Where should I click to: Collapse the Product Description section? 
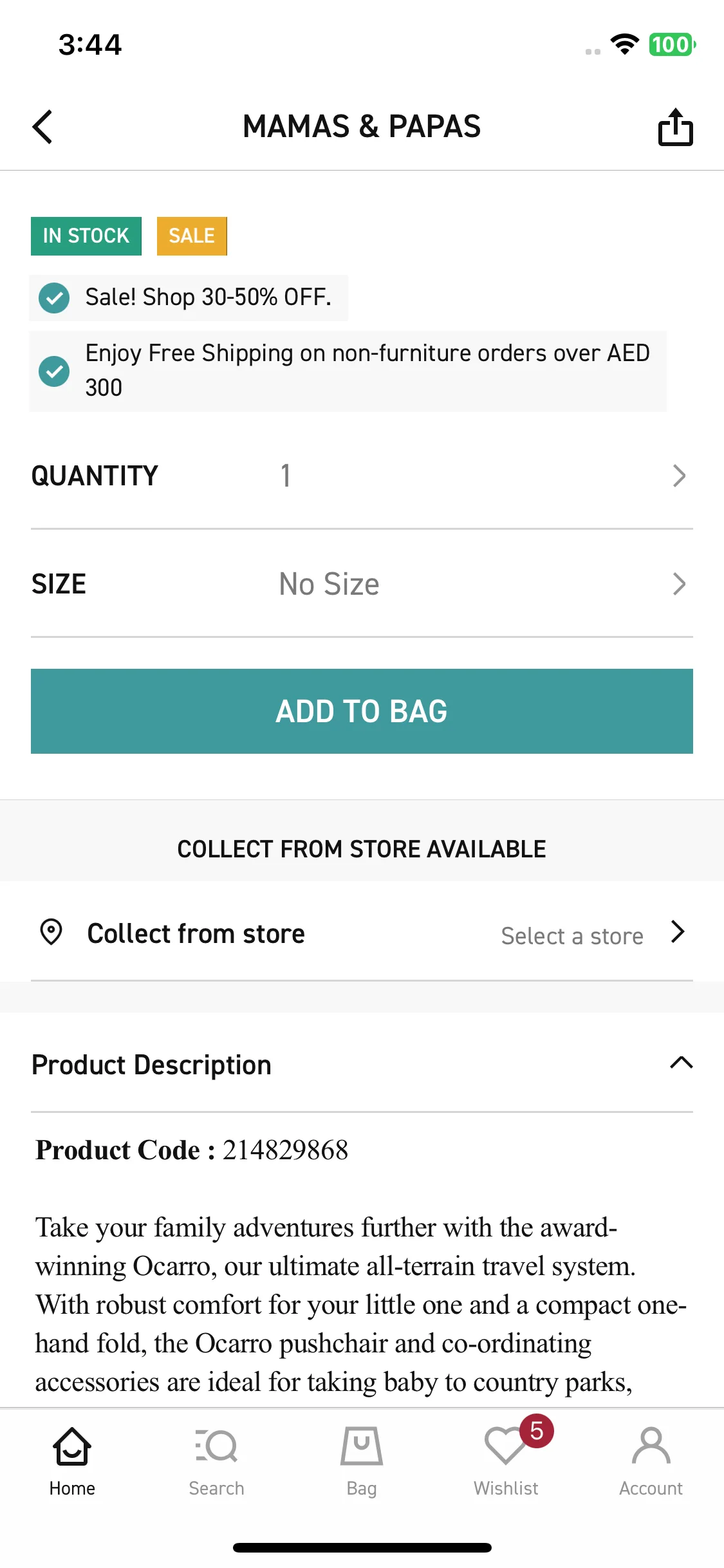coord(681,1063)
